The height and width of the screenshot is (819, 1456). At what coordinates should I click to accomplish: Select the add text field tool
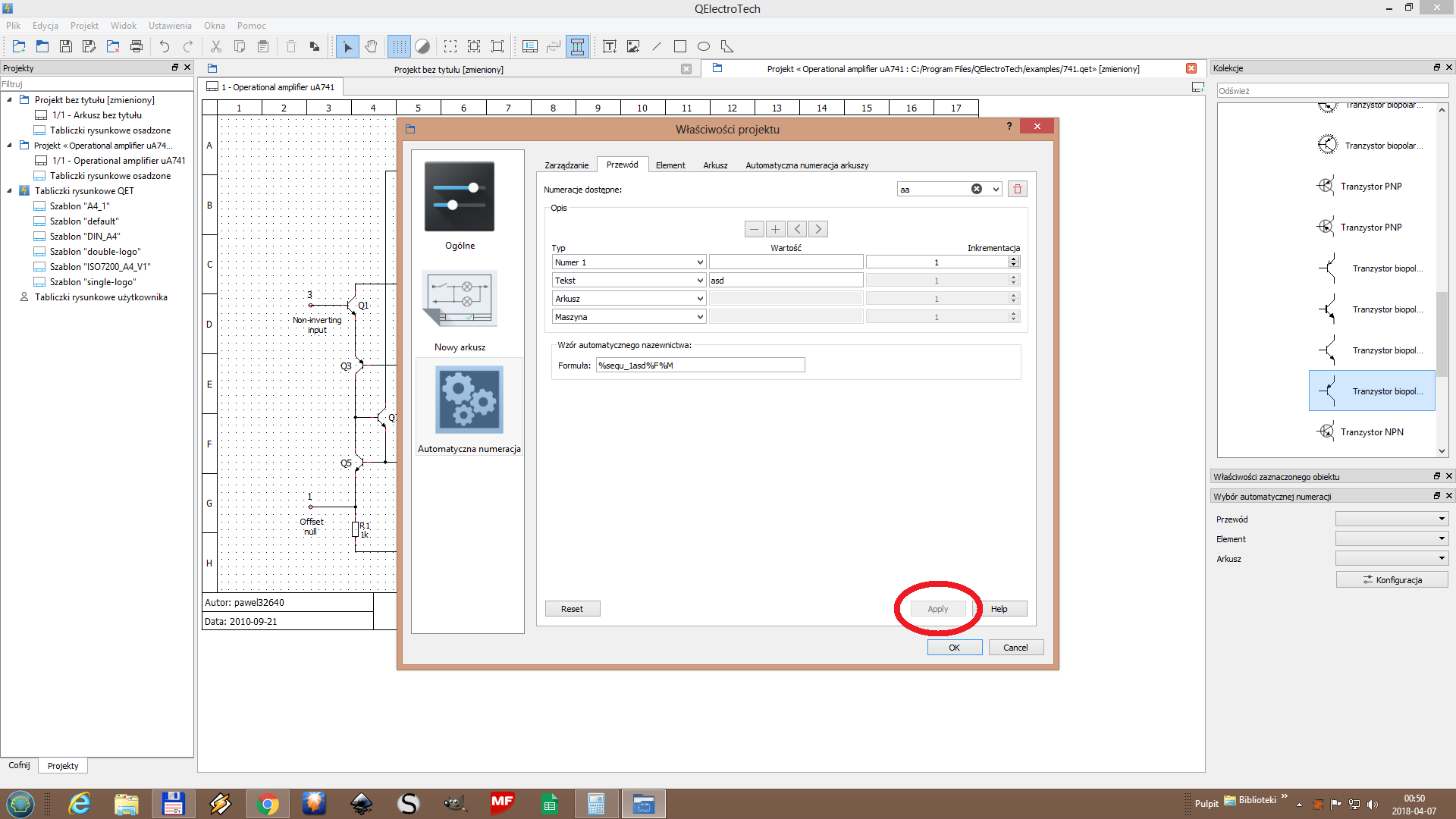tap(610, 47)
